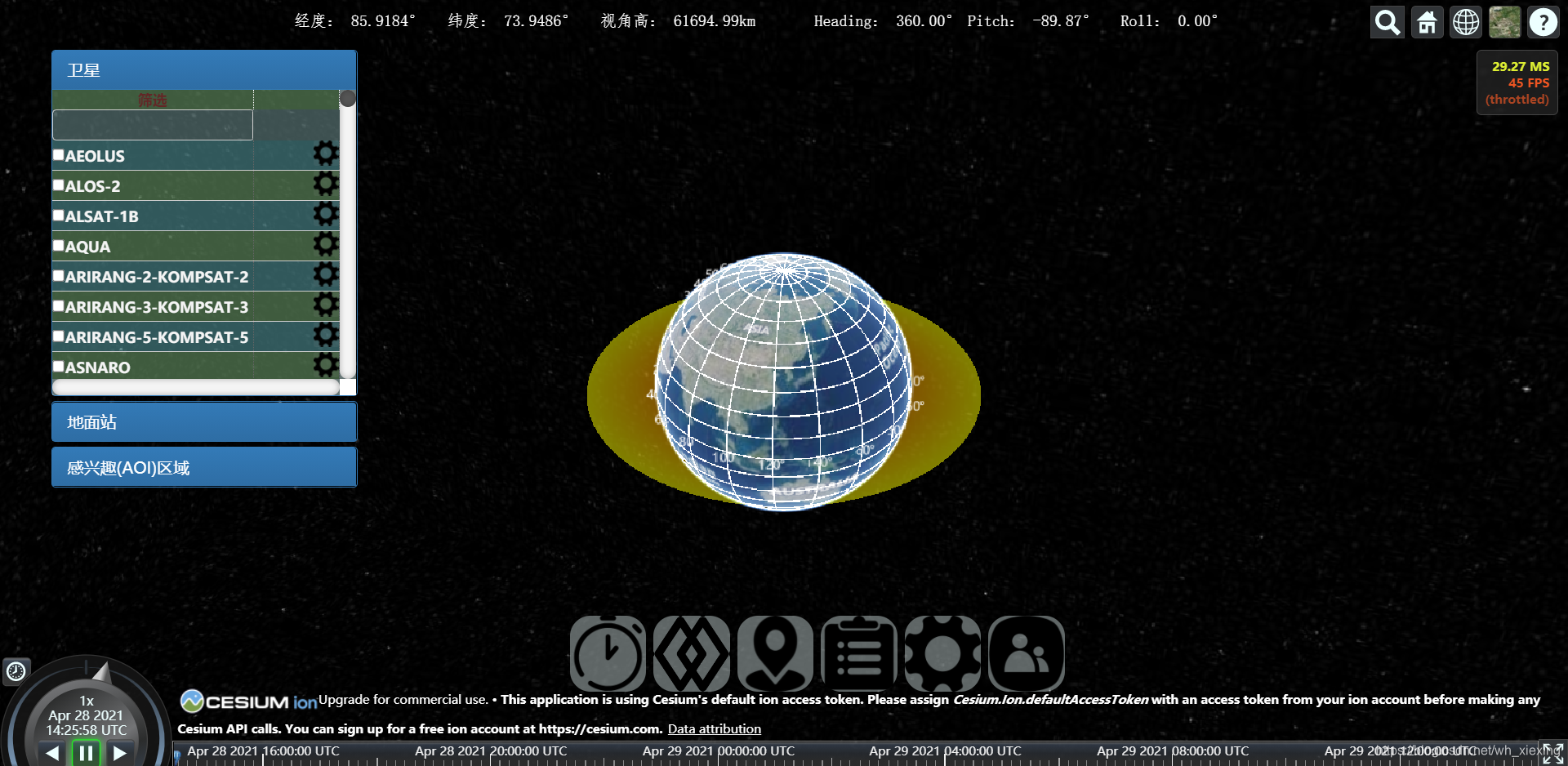Play animation in reverse
Screen dimensions: 1568x766
[x=52, y=753]
